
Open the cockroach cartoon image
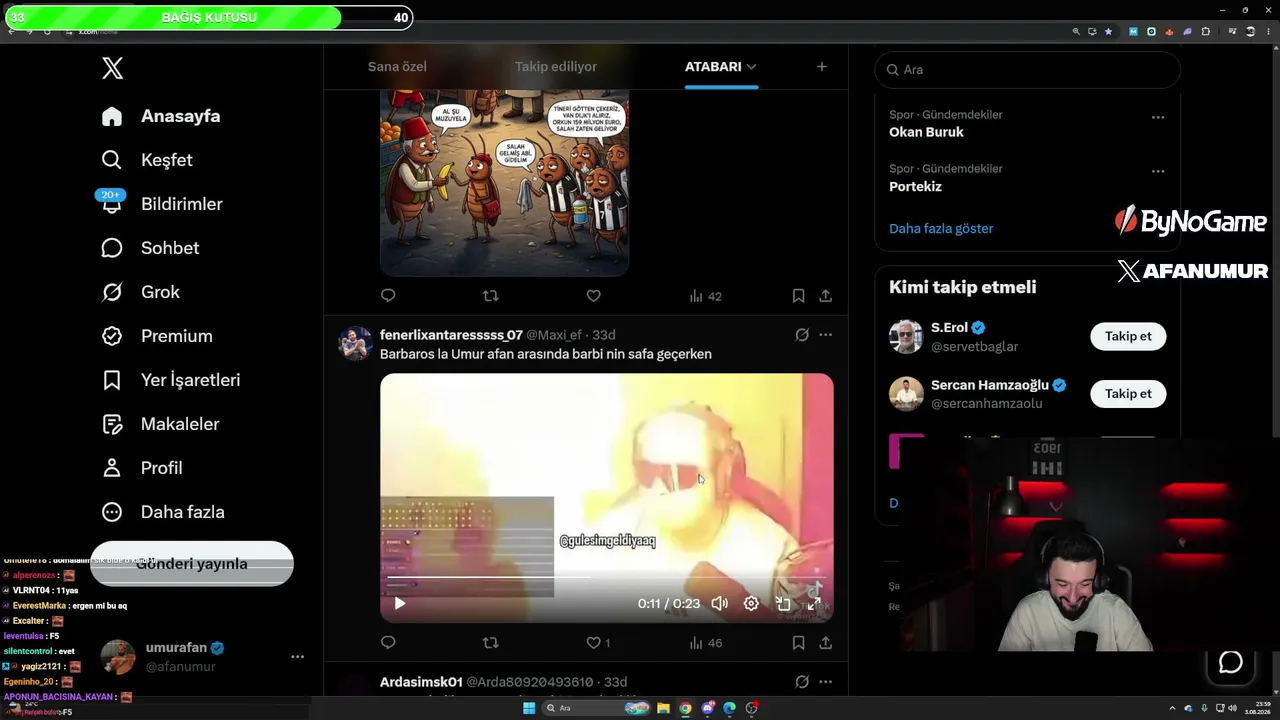click(x=504, y=183)
